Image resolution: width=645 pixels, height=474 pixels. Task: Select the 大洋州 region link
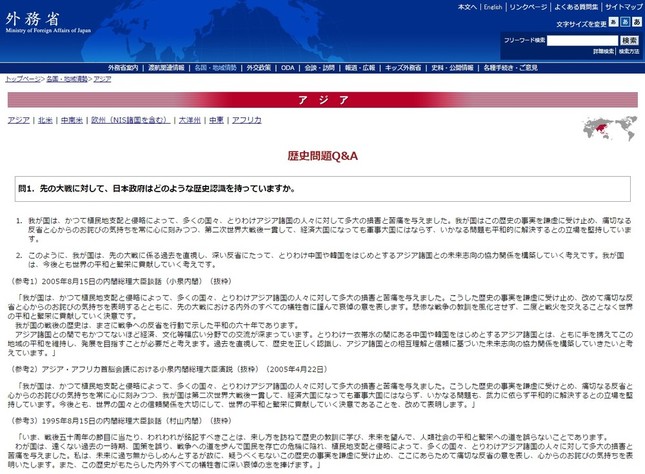pyautogui.click(x=190, y=120)
